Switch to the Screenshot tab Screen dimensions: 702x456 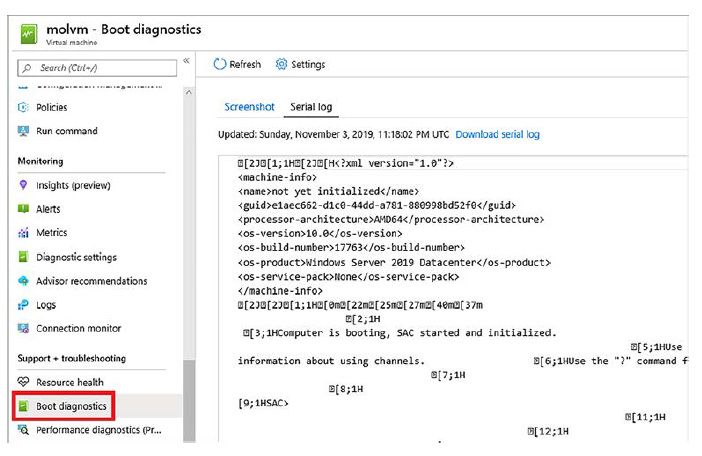pos(249,107)
